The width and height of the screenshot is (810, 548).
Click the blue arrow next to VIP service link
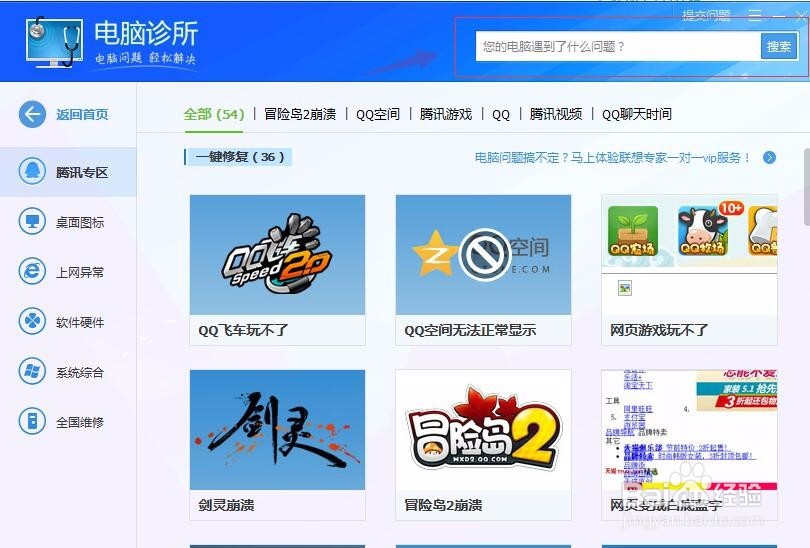coord(769,158)
